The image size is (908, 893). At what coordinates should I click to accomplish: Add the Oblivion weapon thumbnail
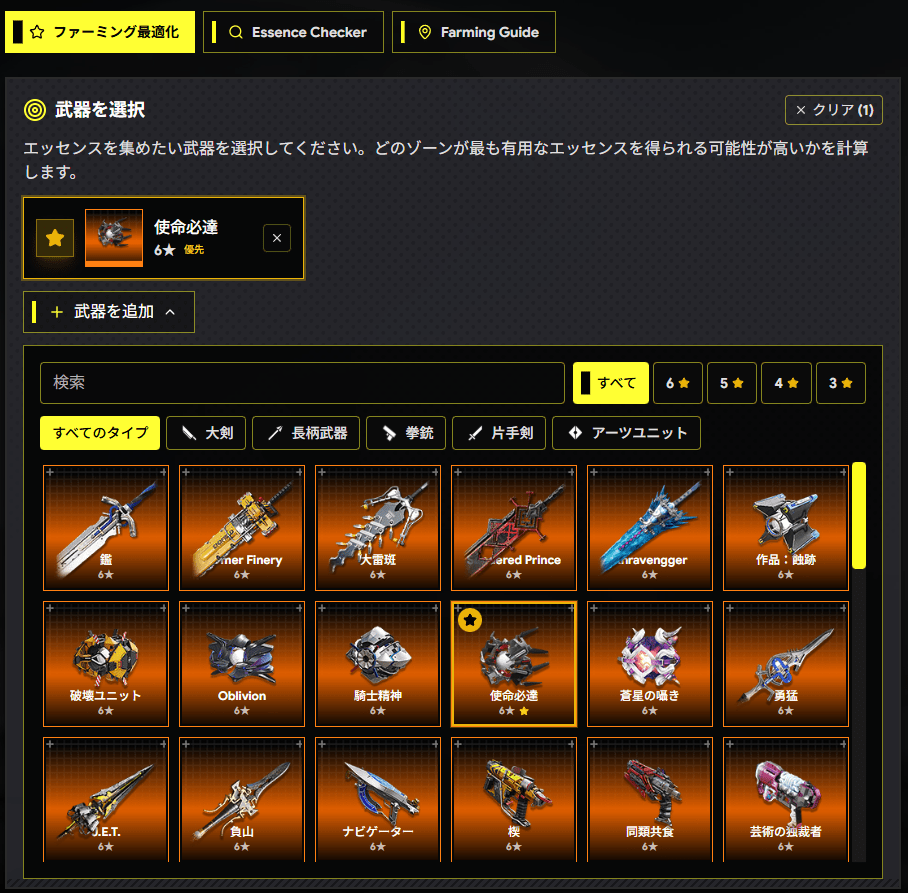click(242, 664)
